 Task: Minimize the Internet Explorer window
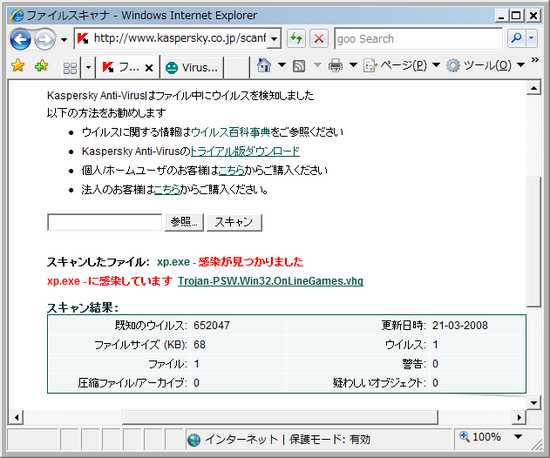click(501, 16)
